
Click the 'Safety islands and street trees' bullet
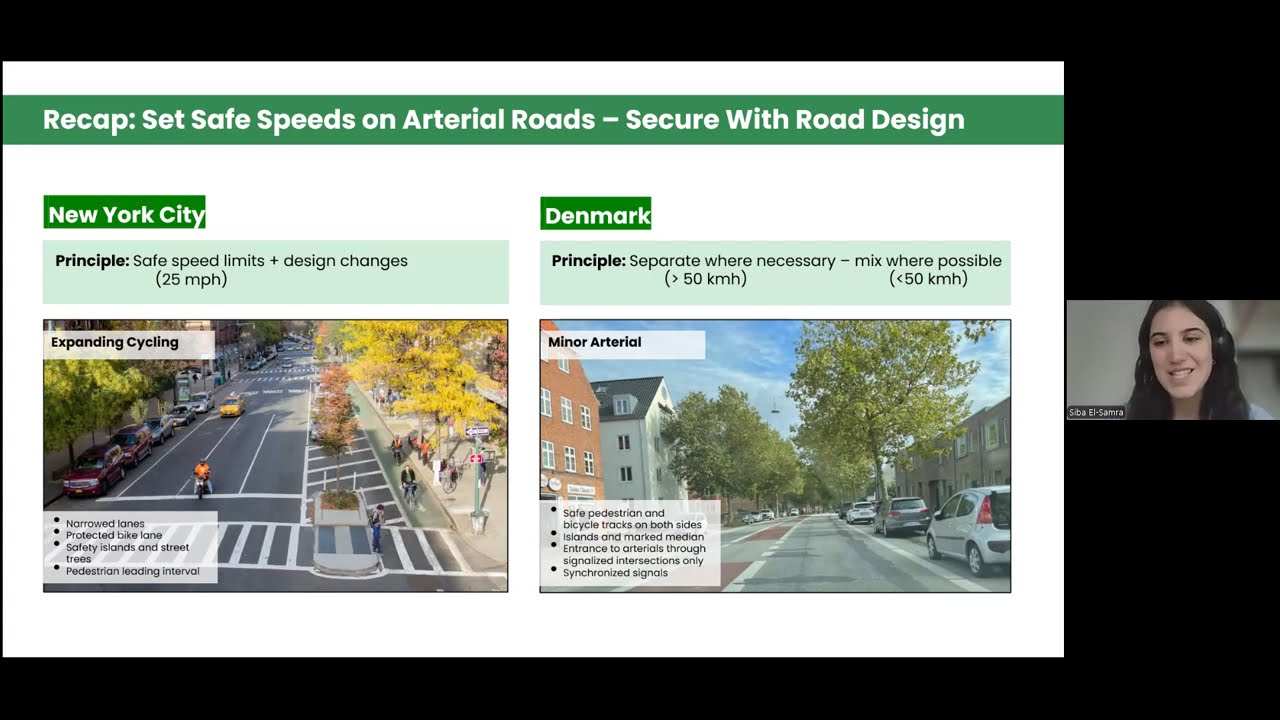pyautogui.click(x=127, y=553)
